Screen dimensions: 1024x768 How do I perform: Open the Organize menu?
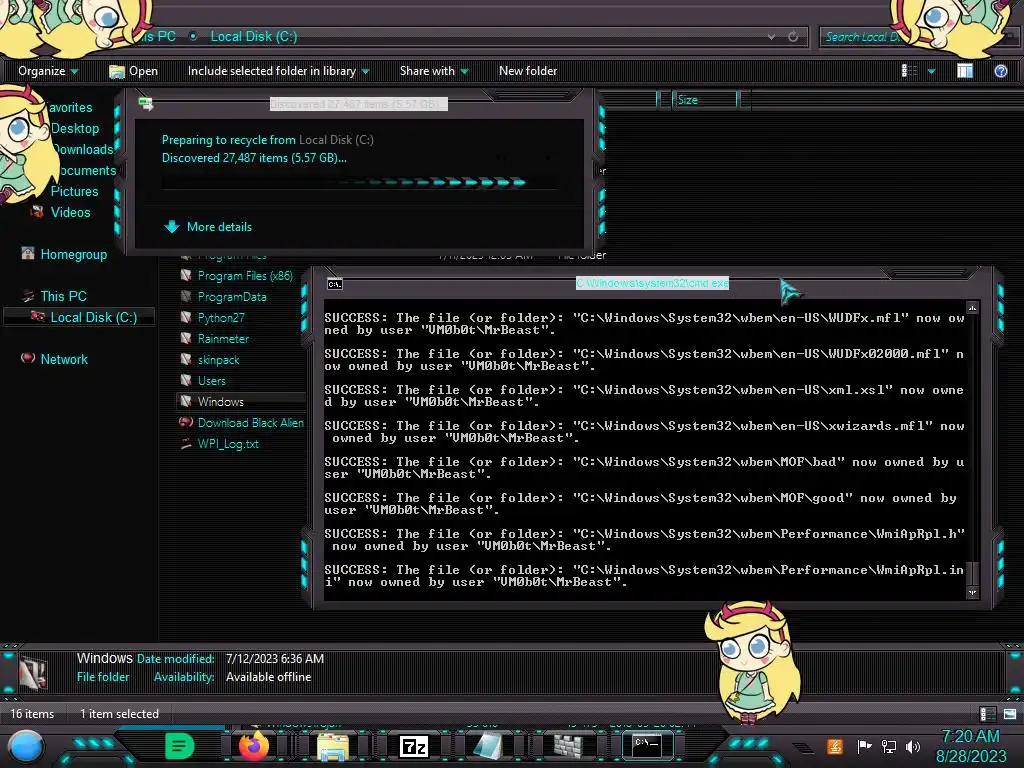coord(48,71)
